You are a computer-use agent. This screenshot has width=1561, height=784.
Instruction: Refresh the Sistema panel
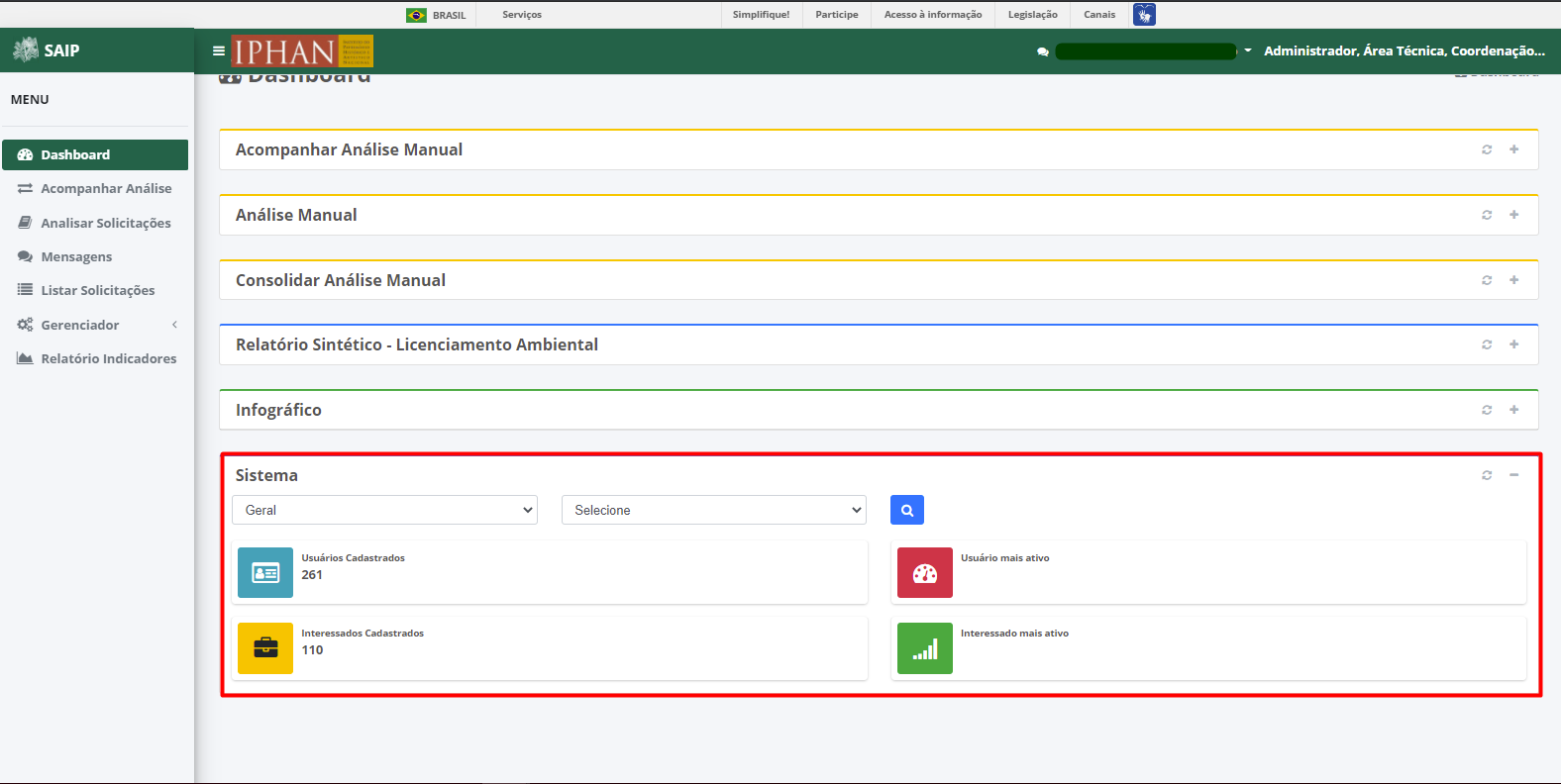click(1487, 475)
